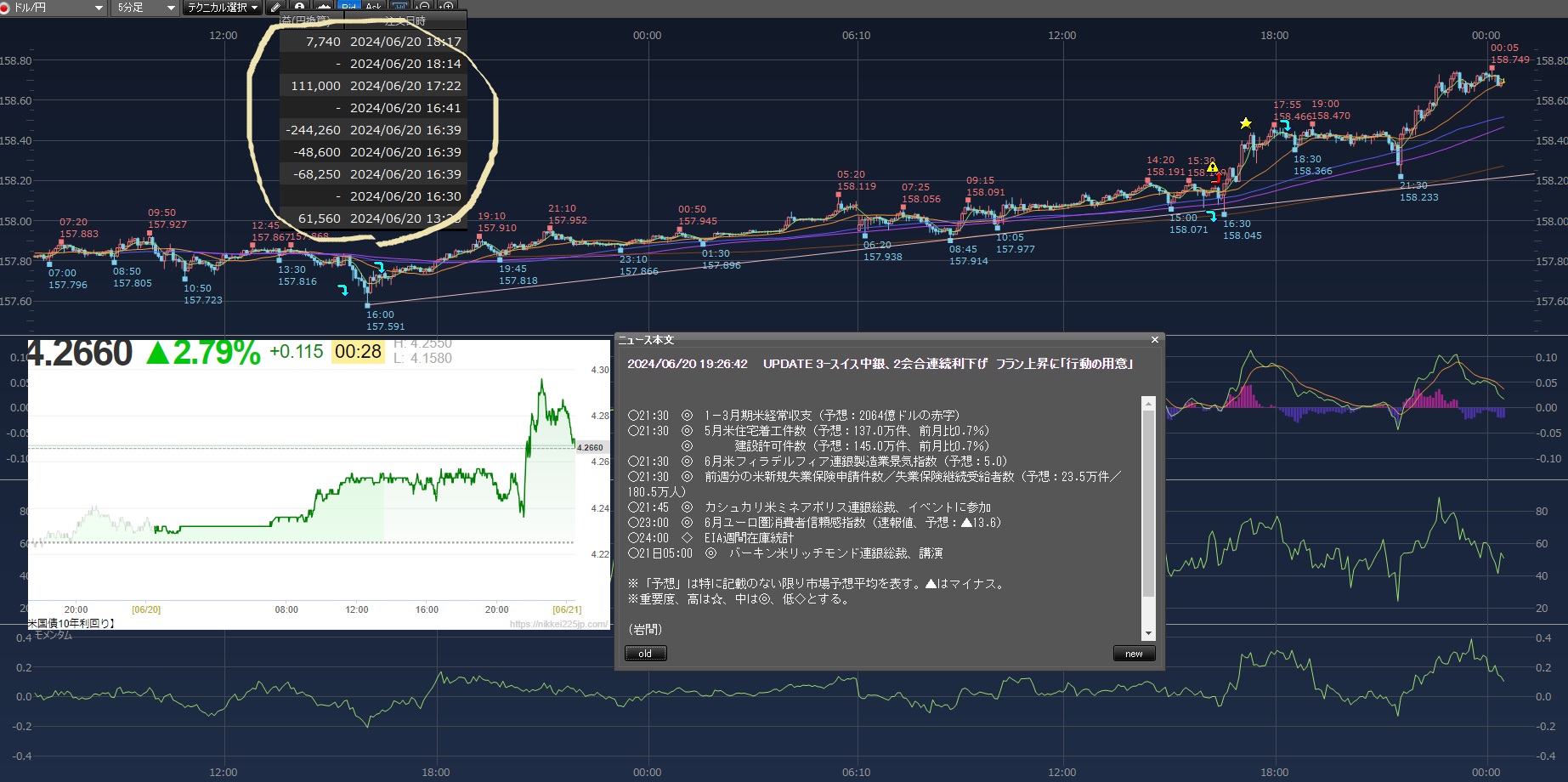Image resolution: width=1568 pixels, height=782 pixels.
Task: Click the 注文日時 column header
Action: (x=405, y=20)
